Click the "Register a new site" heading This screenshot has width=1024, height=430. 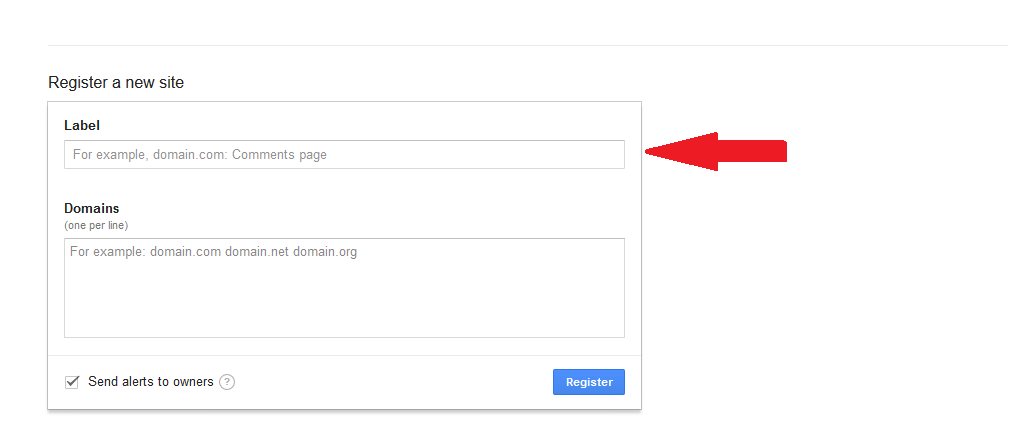[116, 83]
